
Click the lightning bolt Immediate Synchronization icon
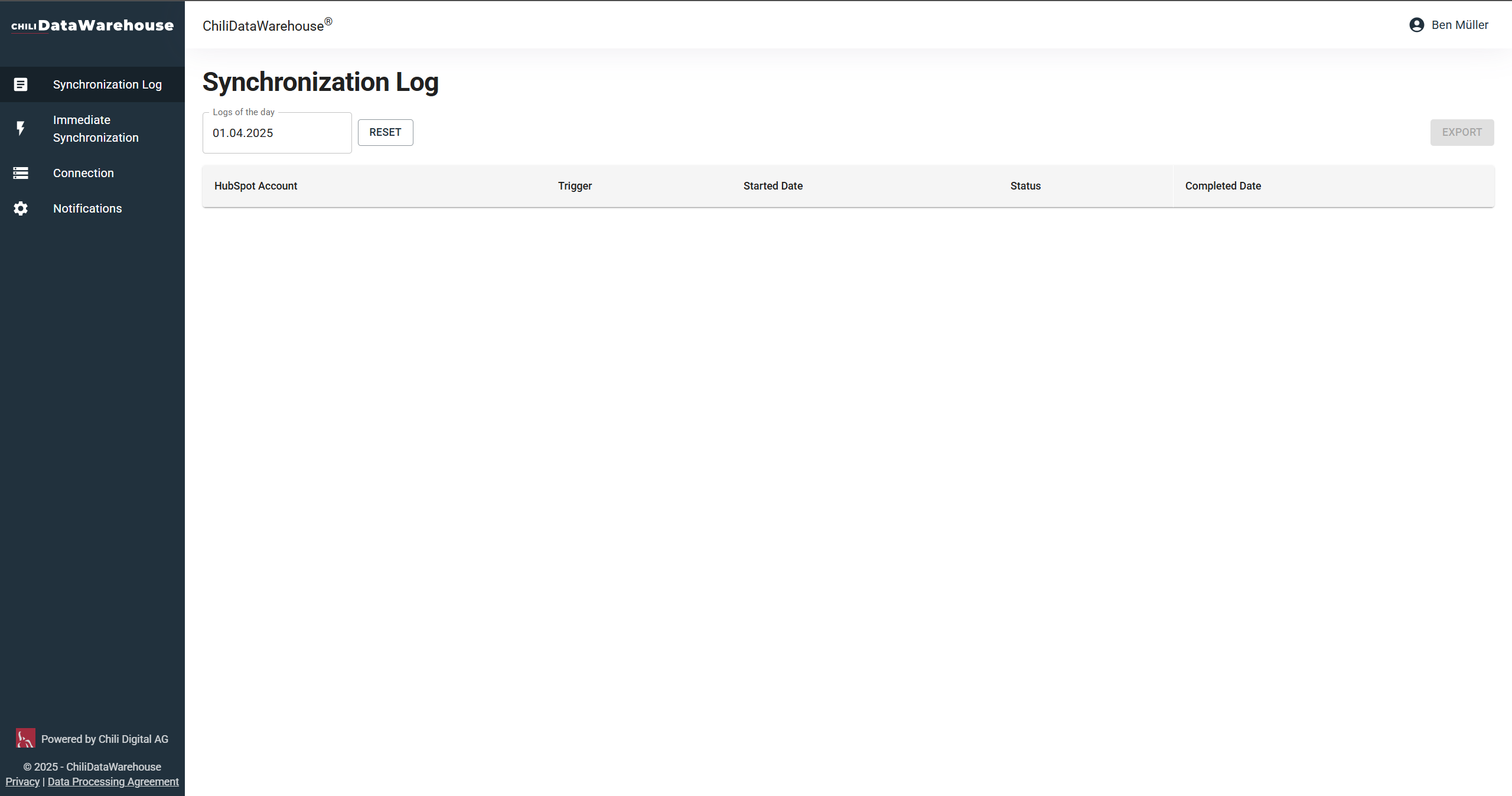[x=21, y=129]
